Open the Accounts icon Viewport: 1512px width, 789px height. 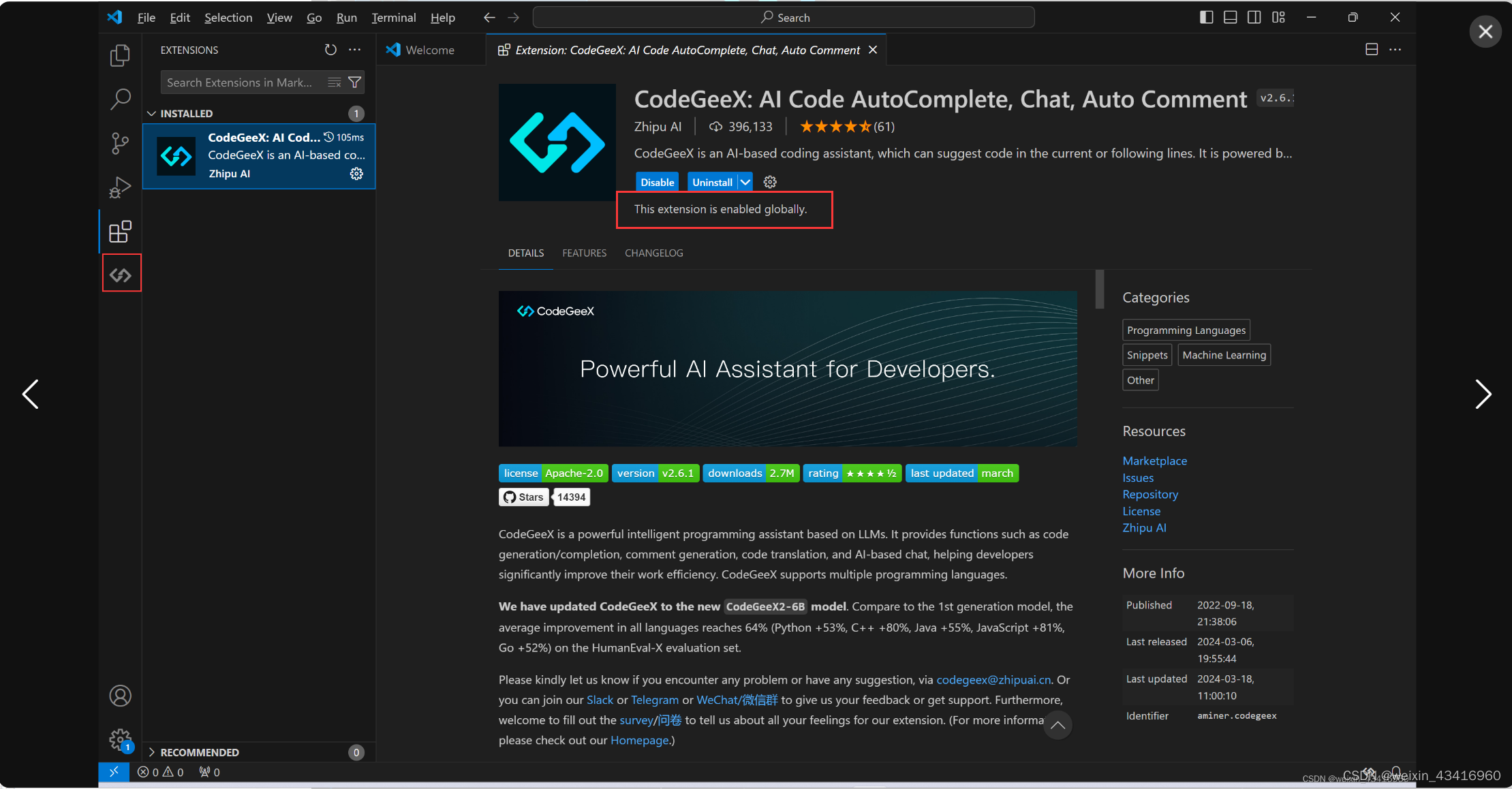point(120,696)
